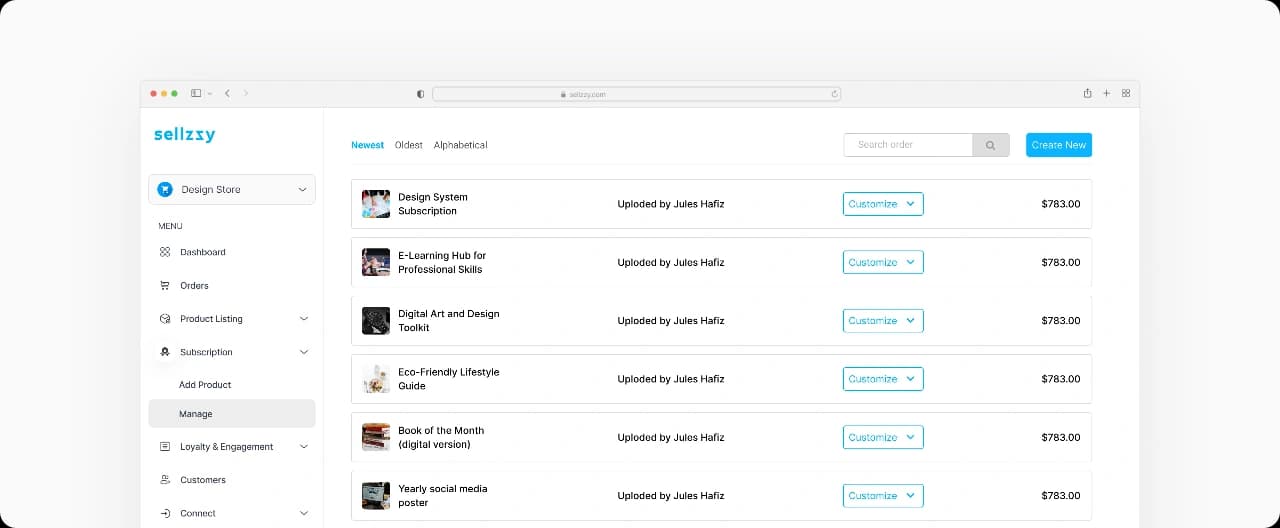Show tab overview grid icon
The width and height of the screenshot is (1280, 528).
(x=1126, y=93)
